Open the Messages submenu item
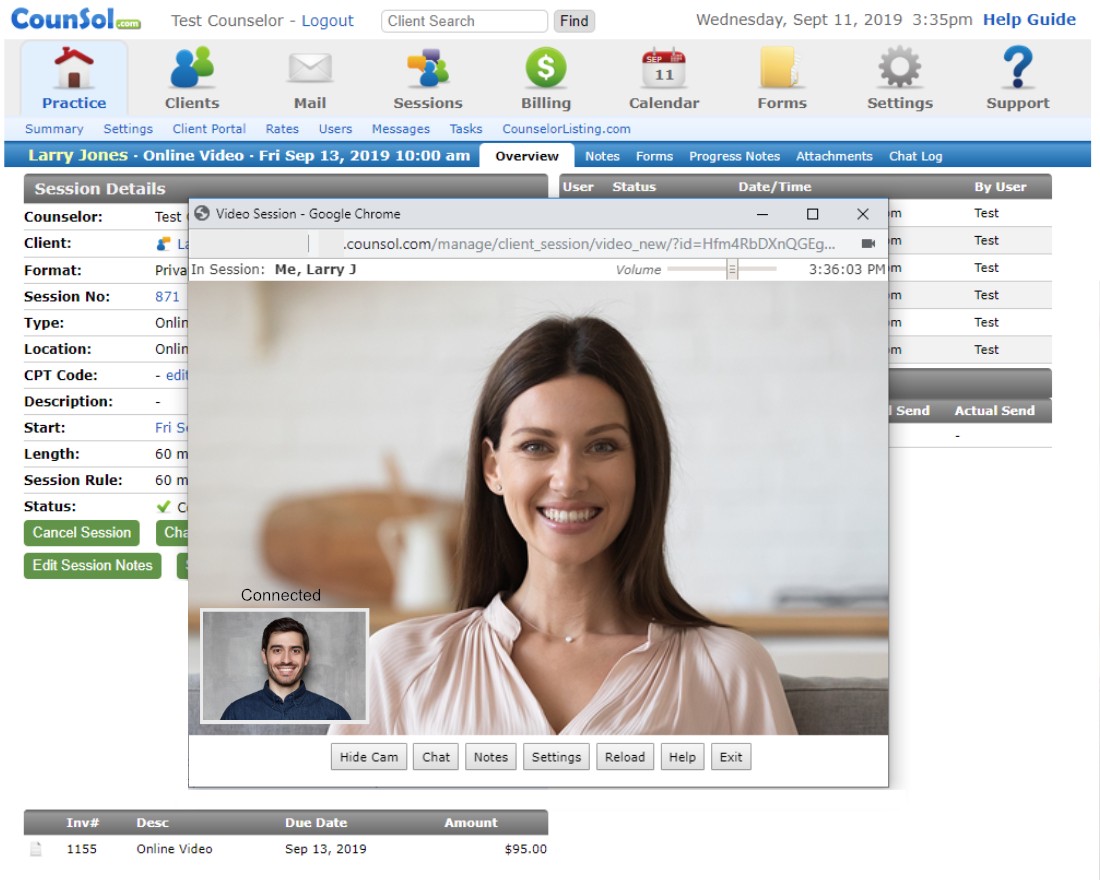Viewport: 1100px width, 880px height. click(401, 129)
